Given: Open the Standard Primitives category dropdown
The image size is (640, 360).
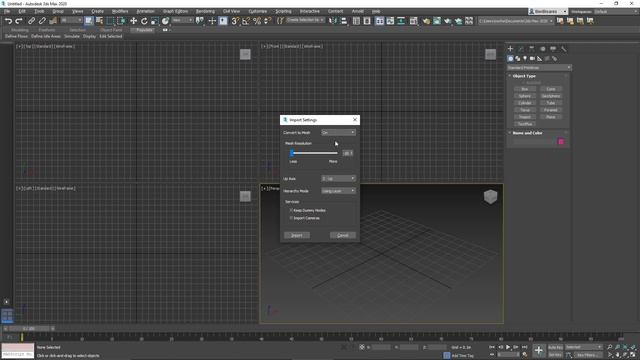Looking at the screenshot, I should [539, 68].
